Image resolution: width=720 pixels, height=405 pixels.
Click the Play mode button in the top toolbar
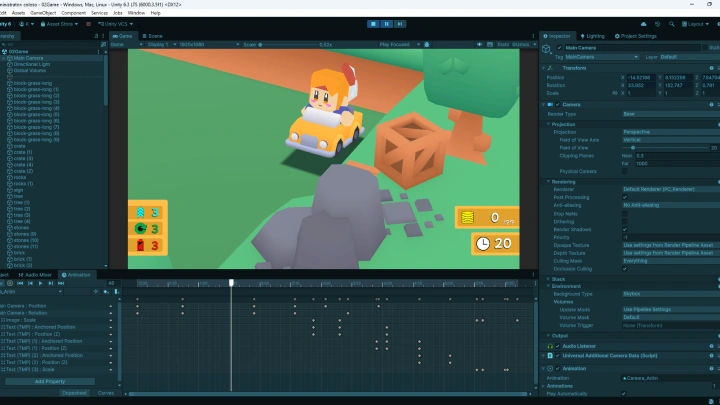[x=373, y=24]
